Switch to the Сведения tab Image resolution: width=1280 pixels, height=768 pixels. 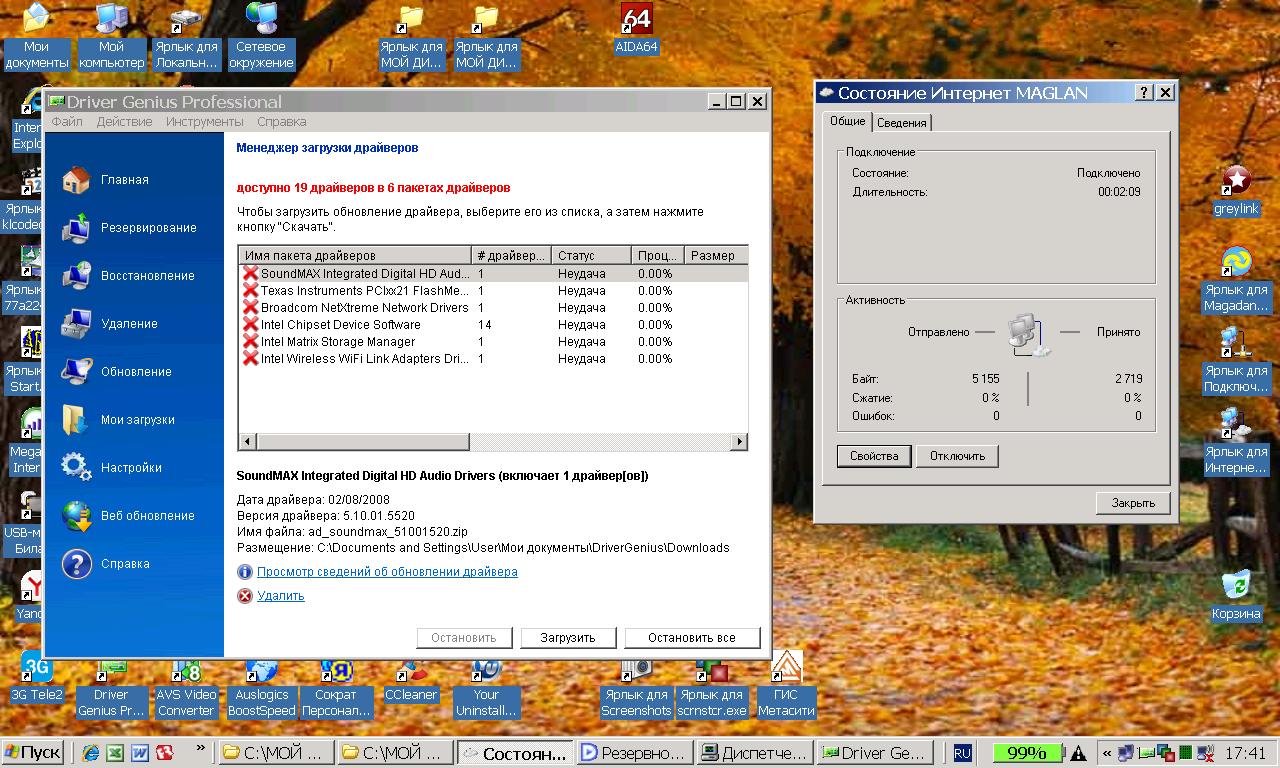point(902,123)
